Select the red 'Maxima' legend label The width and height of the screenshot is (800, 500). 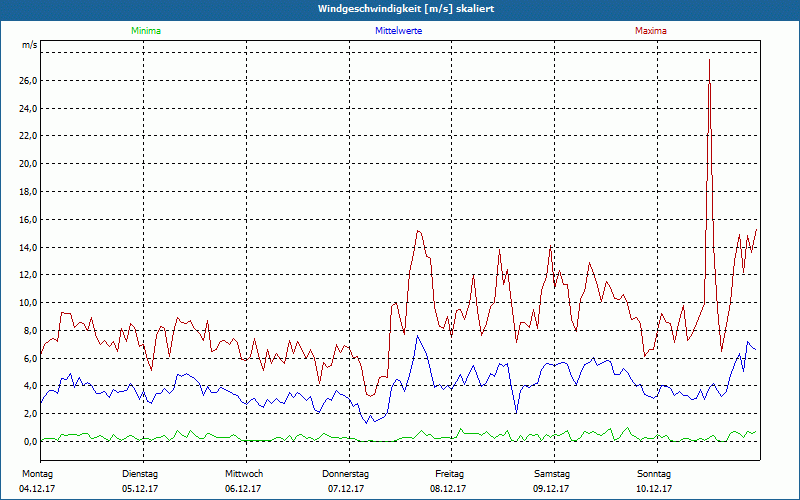point(651,31)
